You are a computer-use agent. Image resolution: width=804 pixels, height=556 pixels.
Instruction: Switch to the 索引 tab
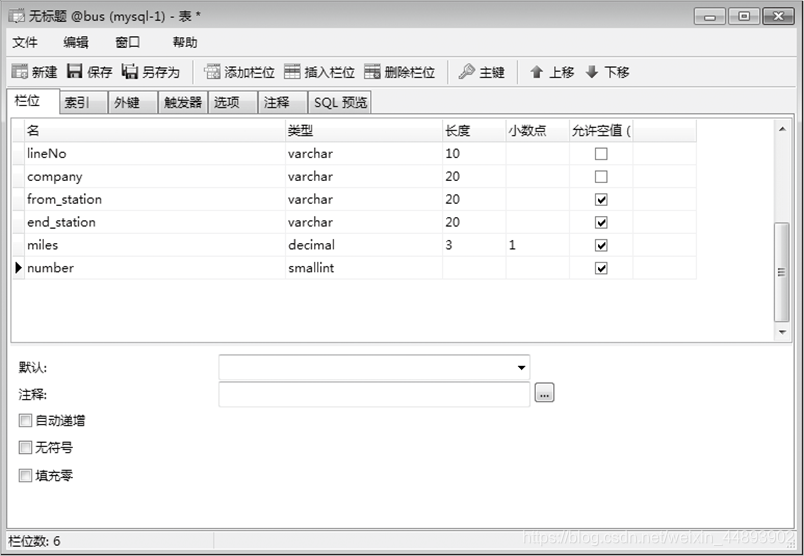[x=83, y=103]
